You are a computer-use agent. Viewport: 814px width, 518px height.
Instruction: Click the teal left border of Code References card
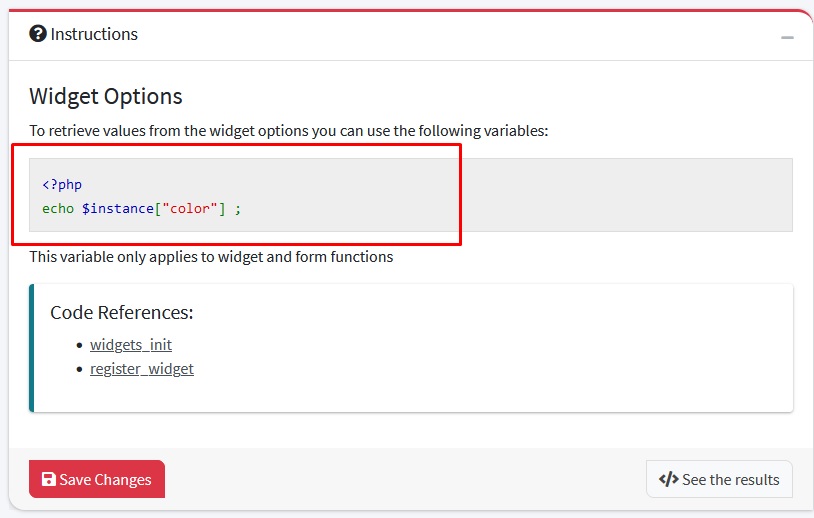click(x=32, y=348)
